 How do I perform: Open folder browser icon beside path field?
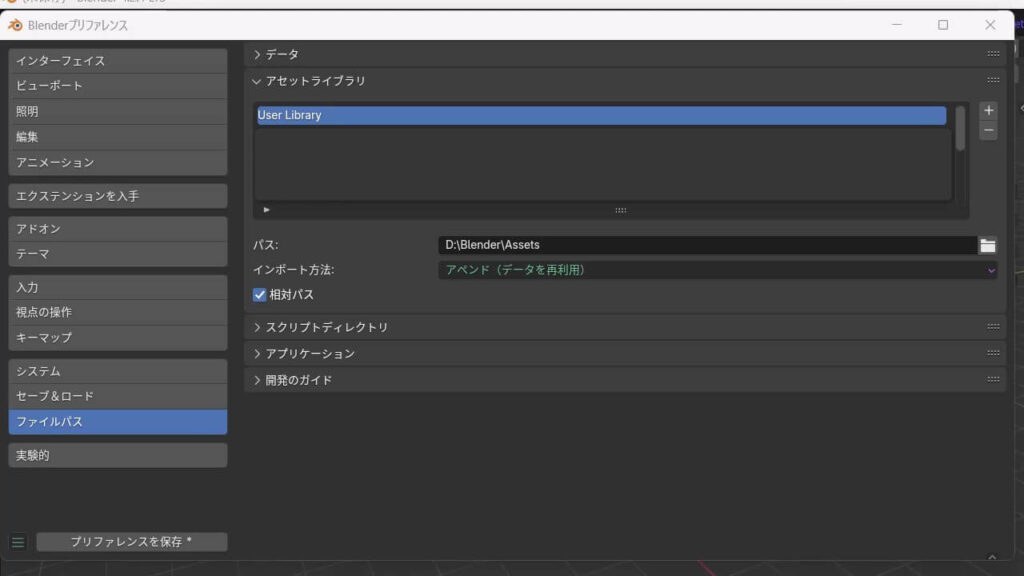[x=988, y=245]
